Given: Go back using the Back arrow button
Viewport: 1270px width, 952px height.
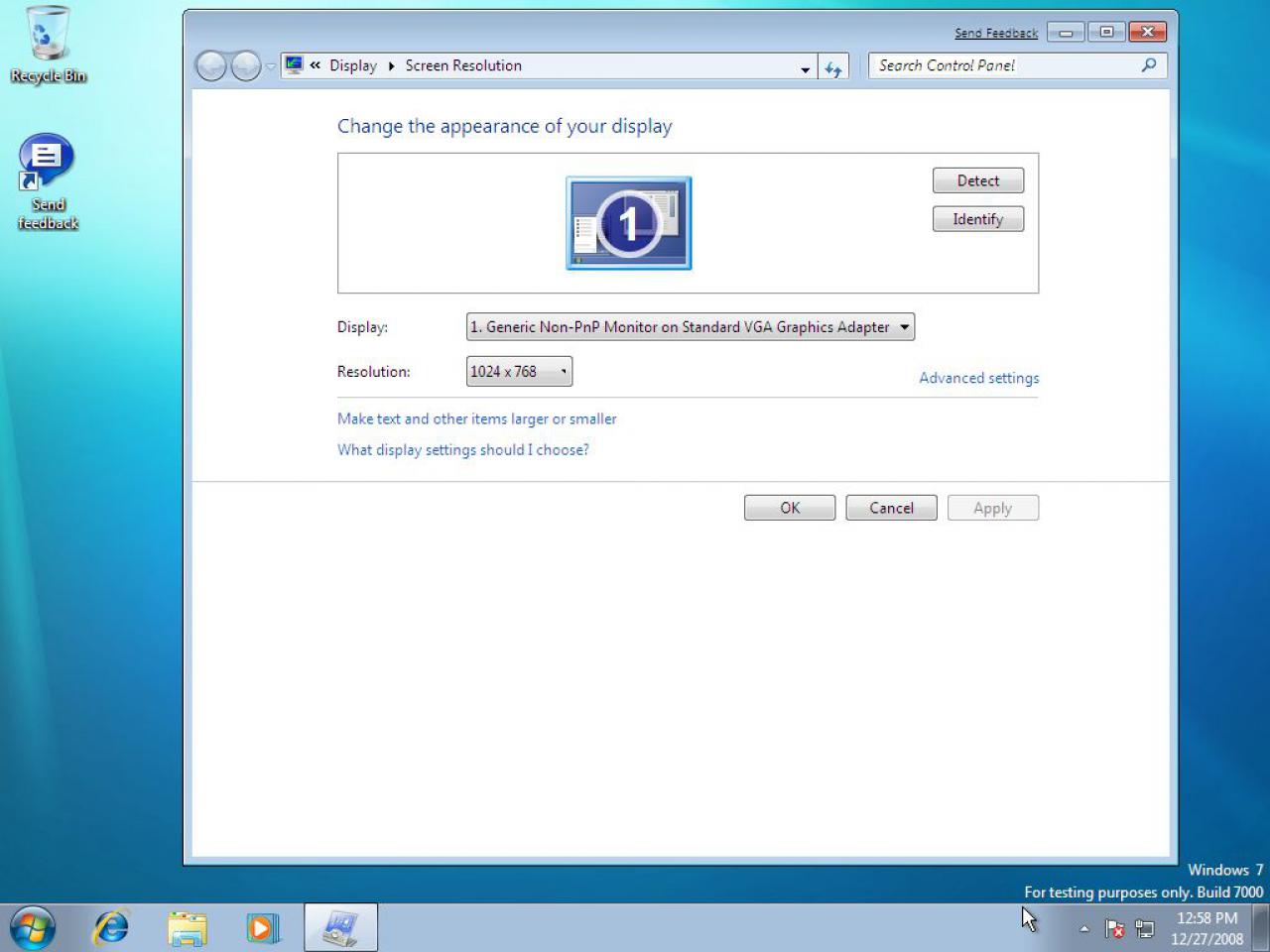Looking at the screenshot, I should (x=211, y=66).
